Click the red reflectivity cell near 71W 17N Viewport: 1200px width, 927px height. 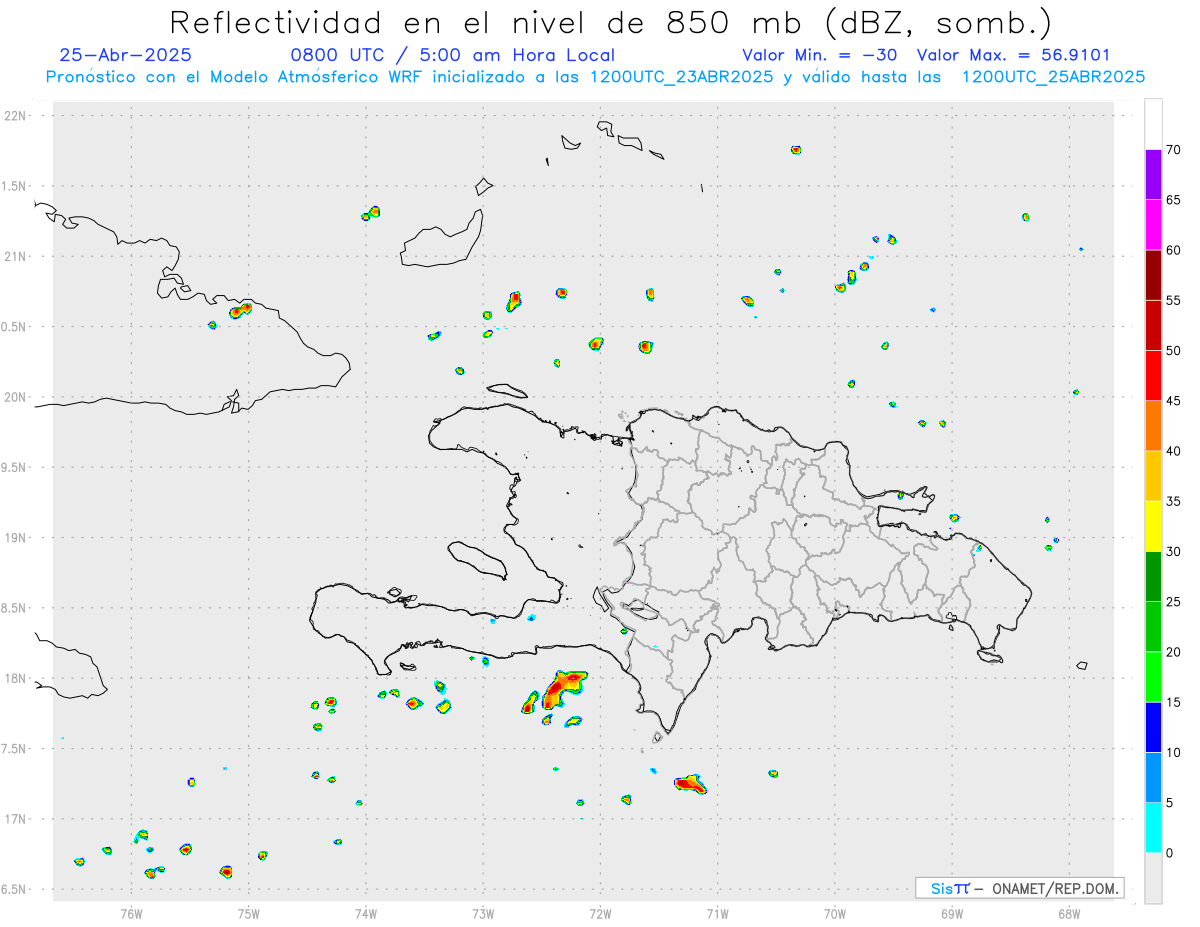690,784
